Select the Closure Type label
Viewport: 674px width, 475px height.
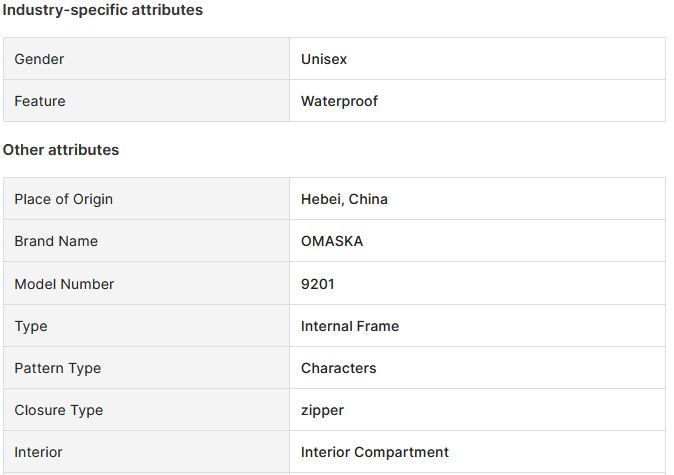(58, 410)
